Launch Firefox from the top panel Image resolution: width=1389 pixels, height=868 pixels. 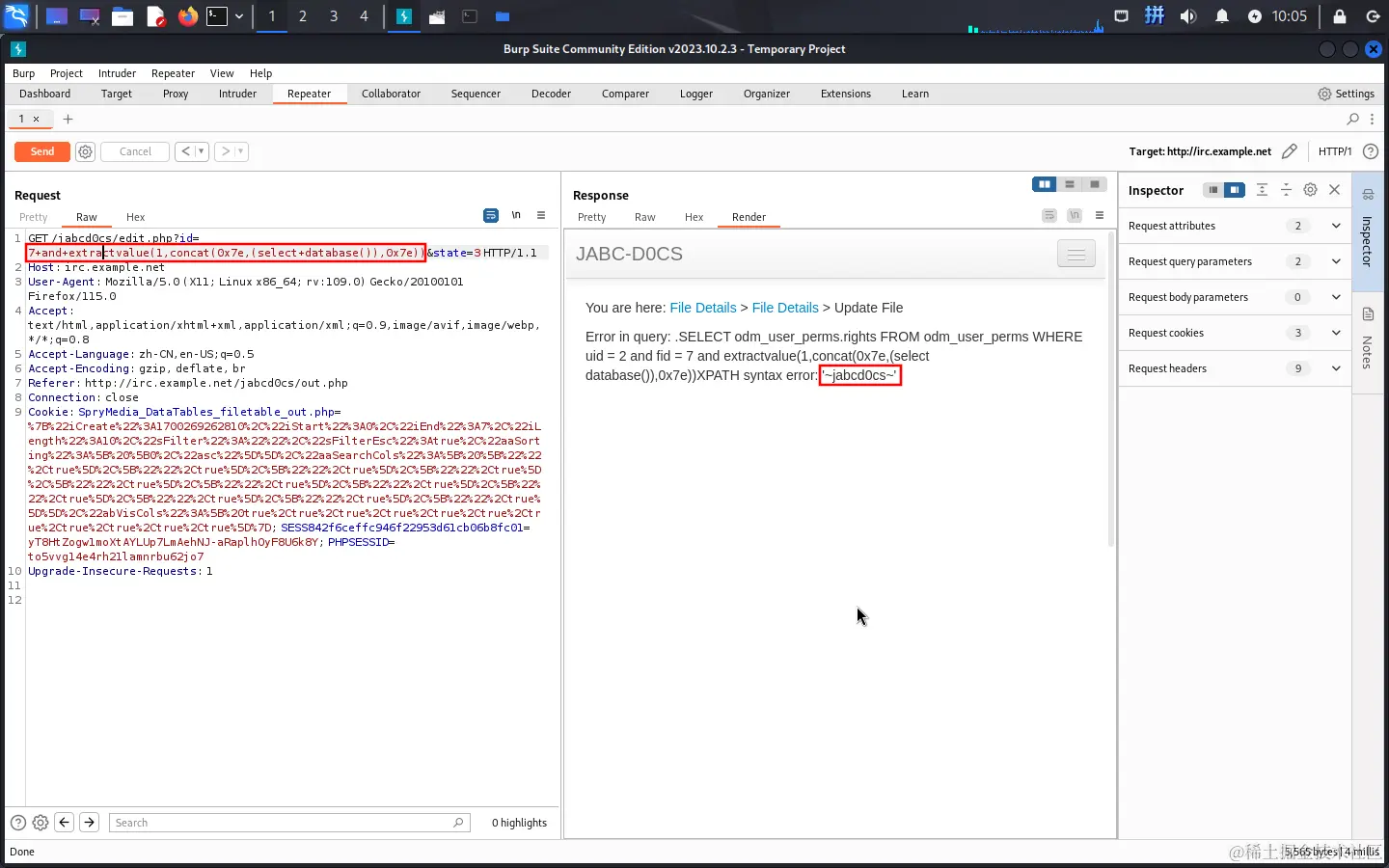(187, 16)
